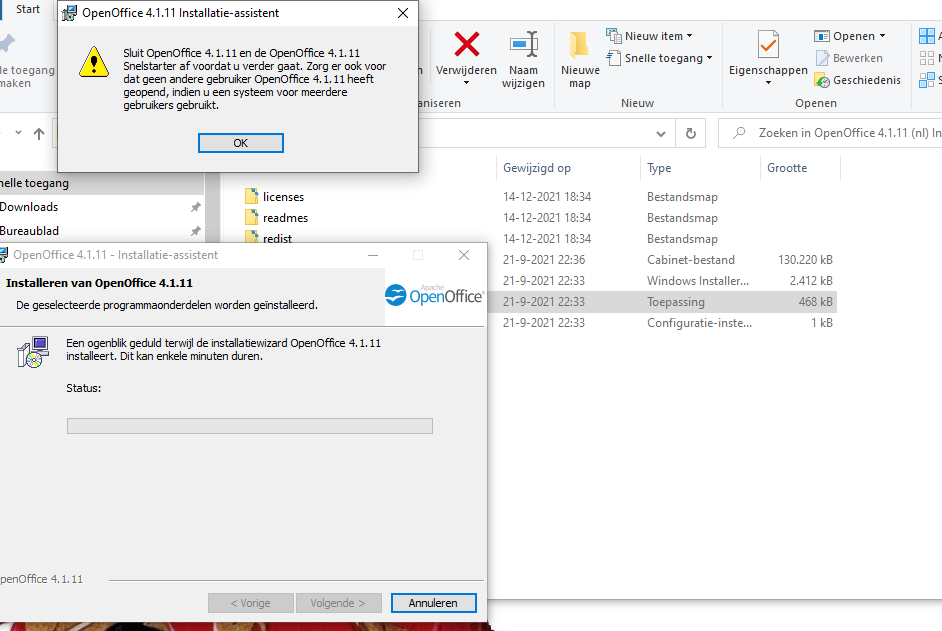942x631 pixels.
Task: Click the yellow warning icon in the dialog
Action: (94, 61)
